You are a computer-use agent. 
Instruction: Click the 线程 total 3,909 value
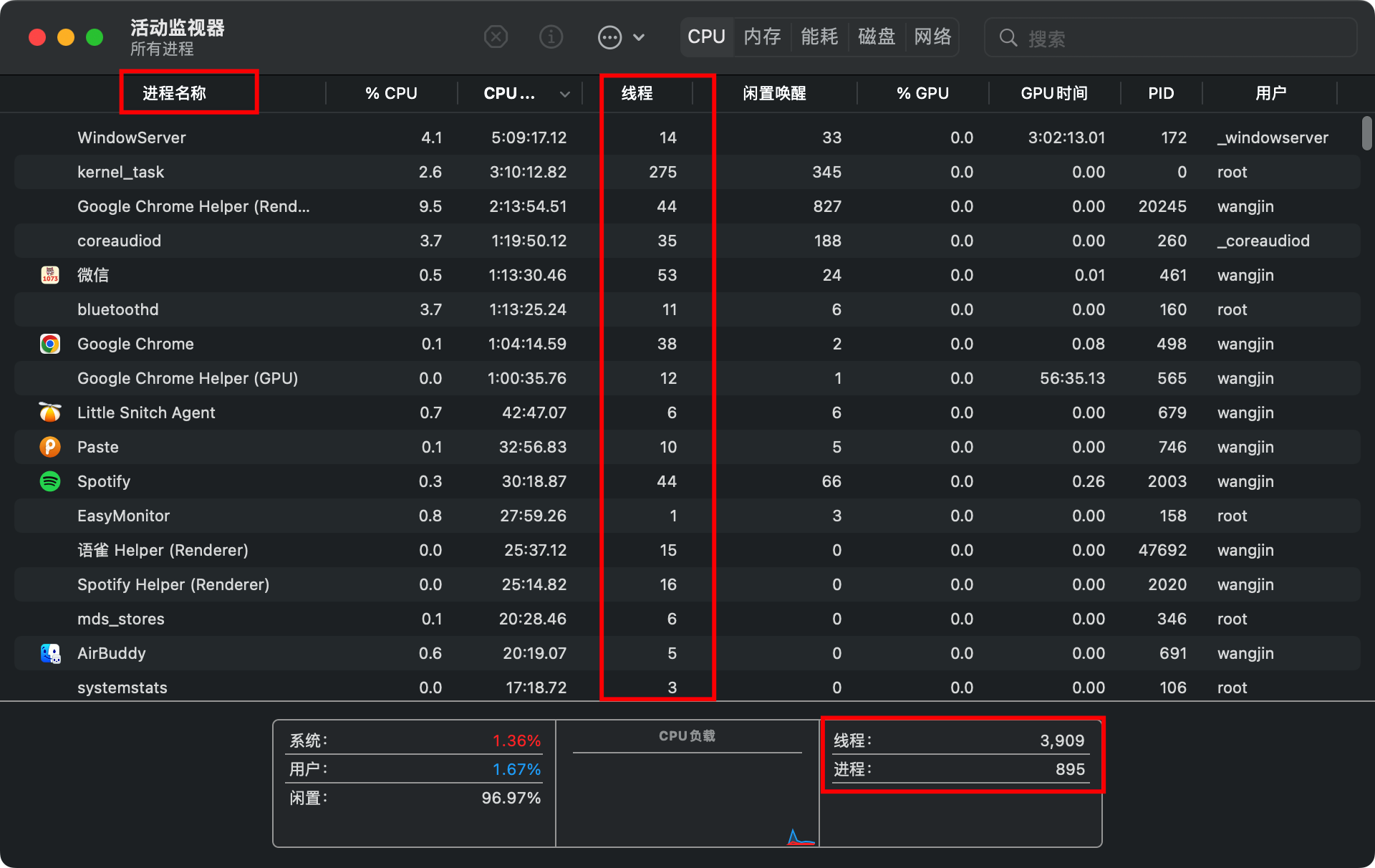(x=1062, y=741)
